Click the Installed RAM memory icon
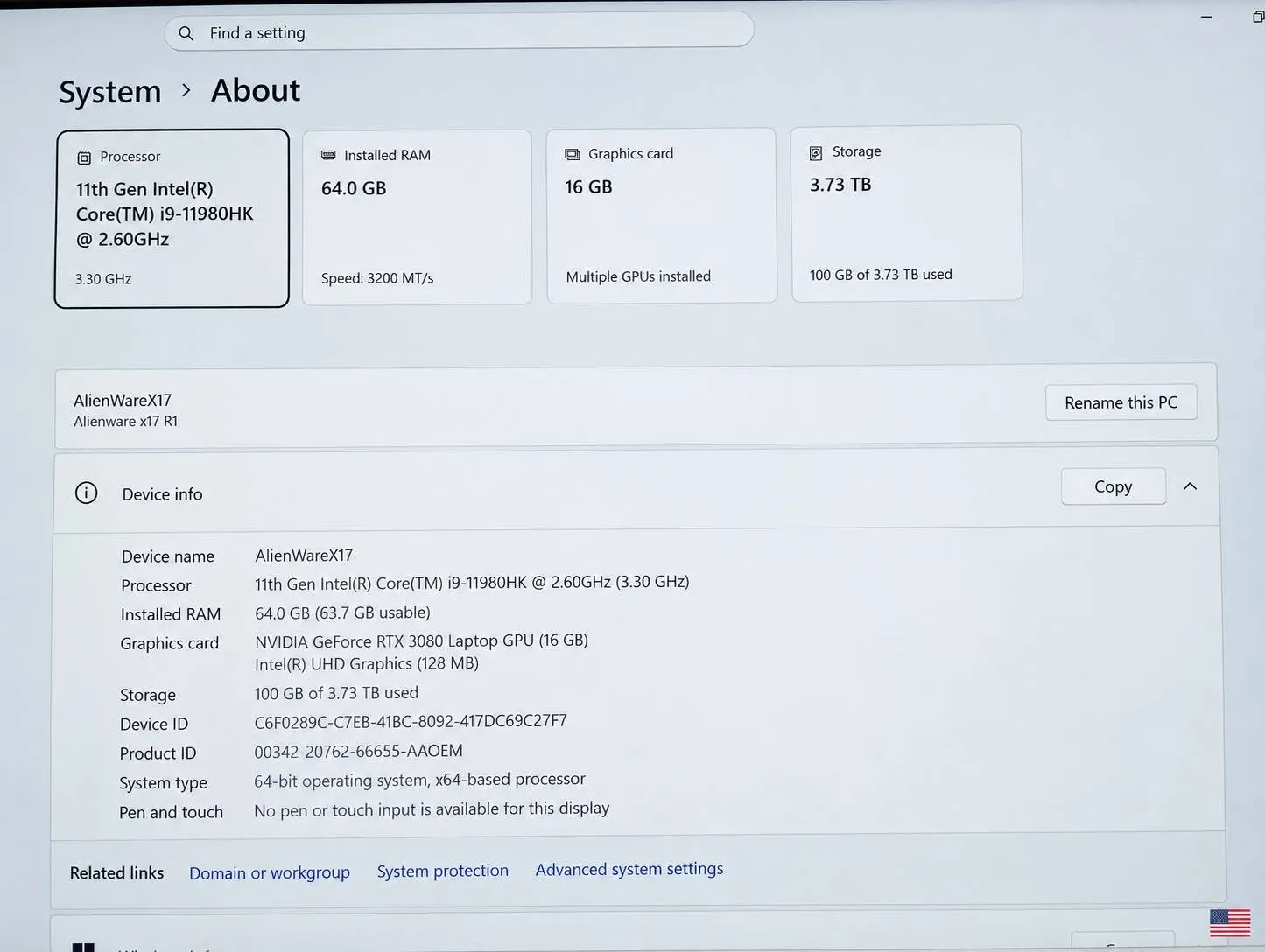This screenshot has height=952, width=1265. tap(328, 155)
